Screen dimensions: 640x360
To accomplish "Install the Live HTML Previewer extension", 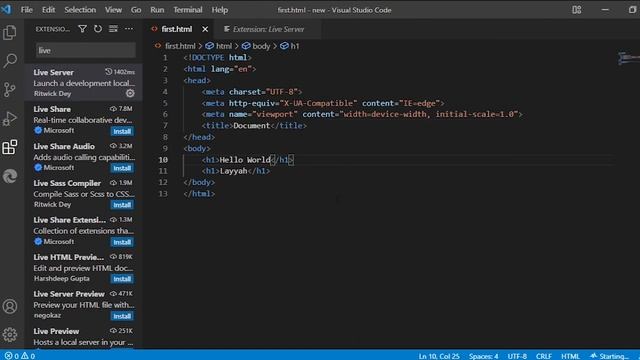I will coord(122,279).
